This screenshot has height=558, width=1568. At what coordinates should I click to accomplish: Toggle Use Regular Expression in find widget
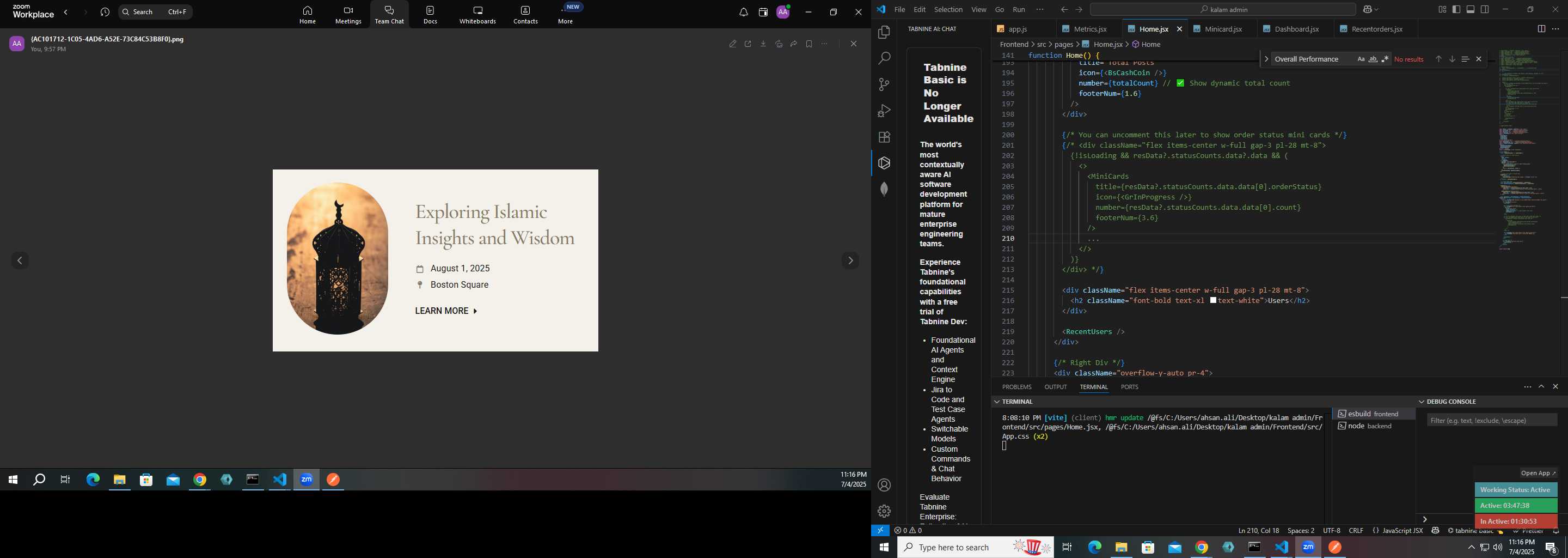tap(1385, 59)
